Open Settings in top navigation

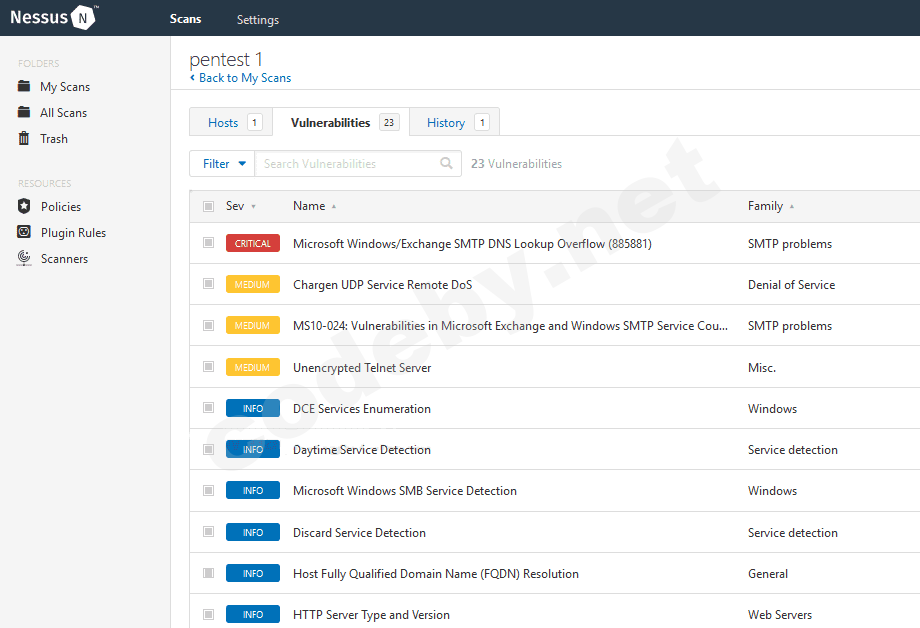tap(258, 20)
